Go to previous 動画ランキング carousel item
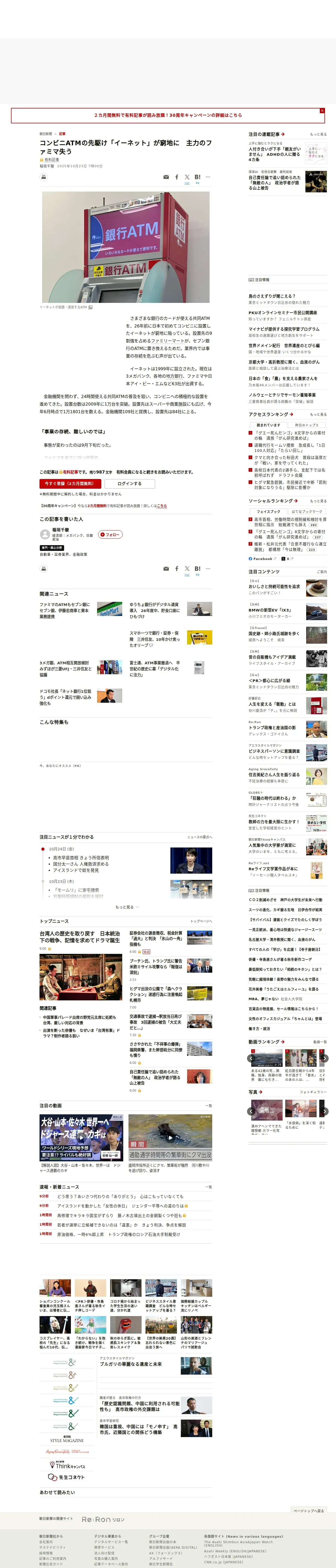The height and width of the screenshot is (1568, 336). (251, 1058)
